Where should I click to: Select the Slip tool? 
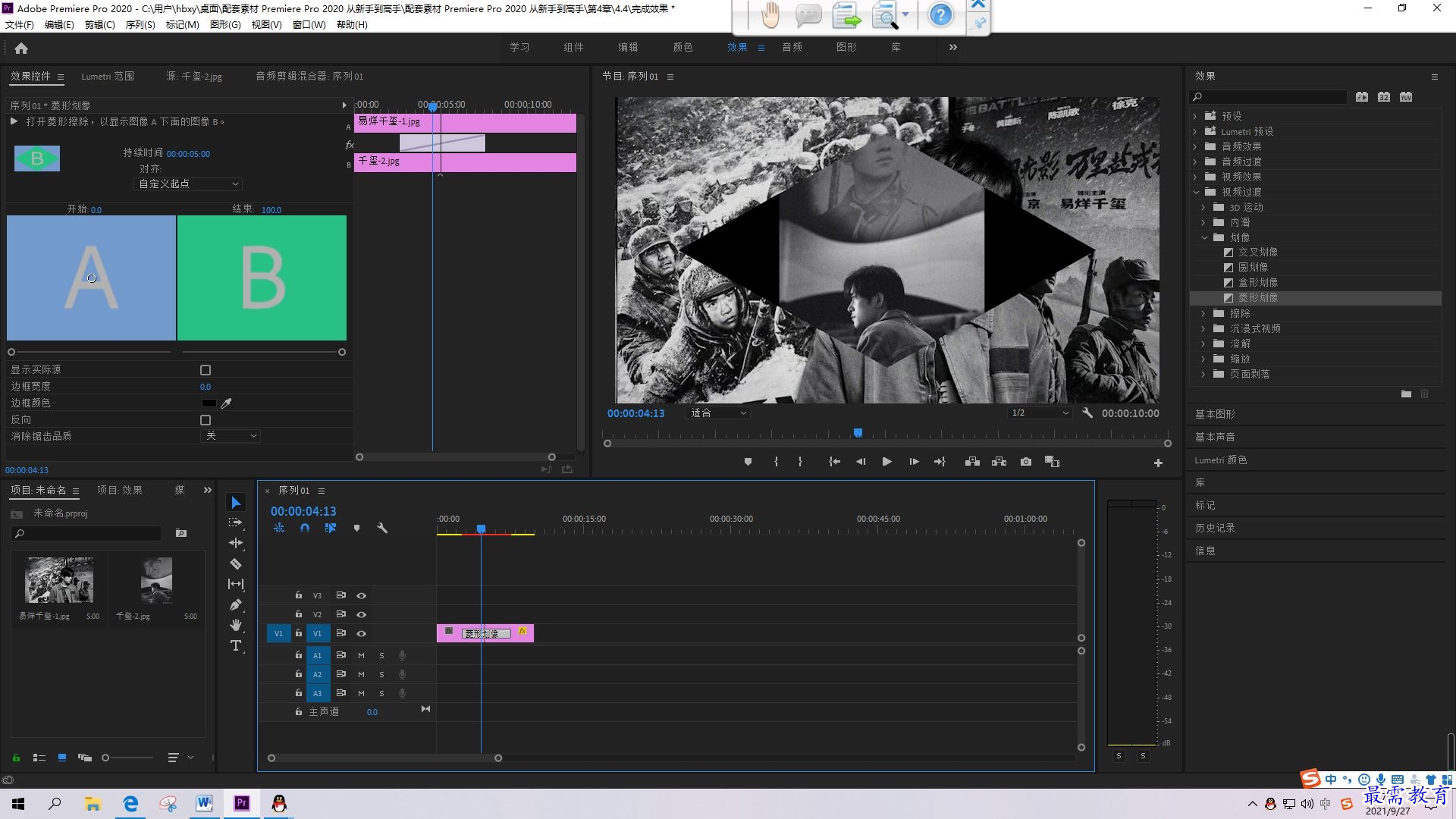pos(236,584)
